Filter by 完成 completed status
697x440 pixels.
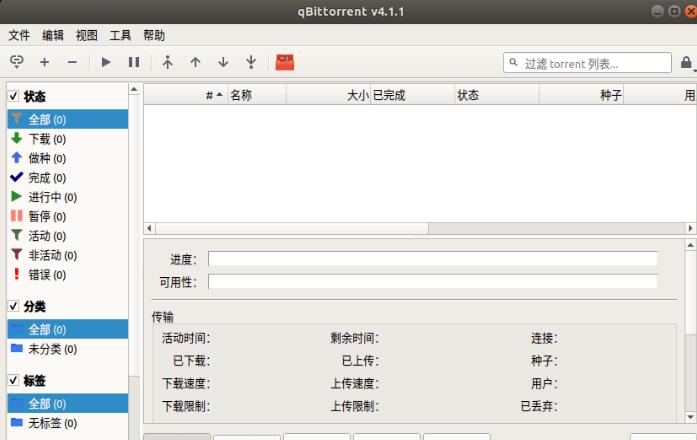coord(68,178)
